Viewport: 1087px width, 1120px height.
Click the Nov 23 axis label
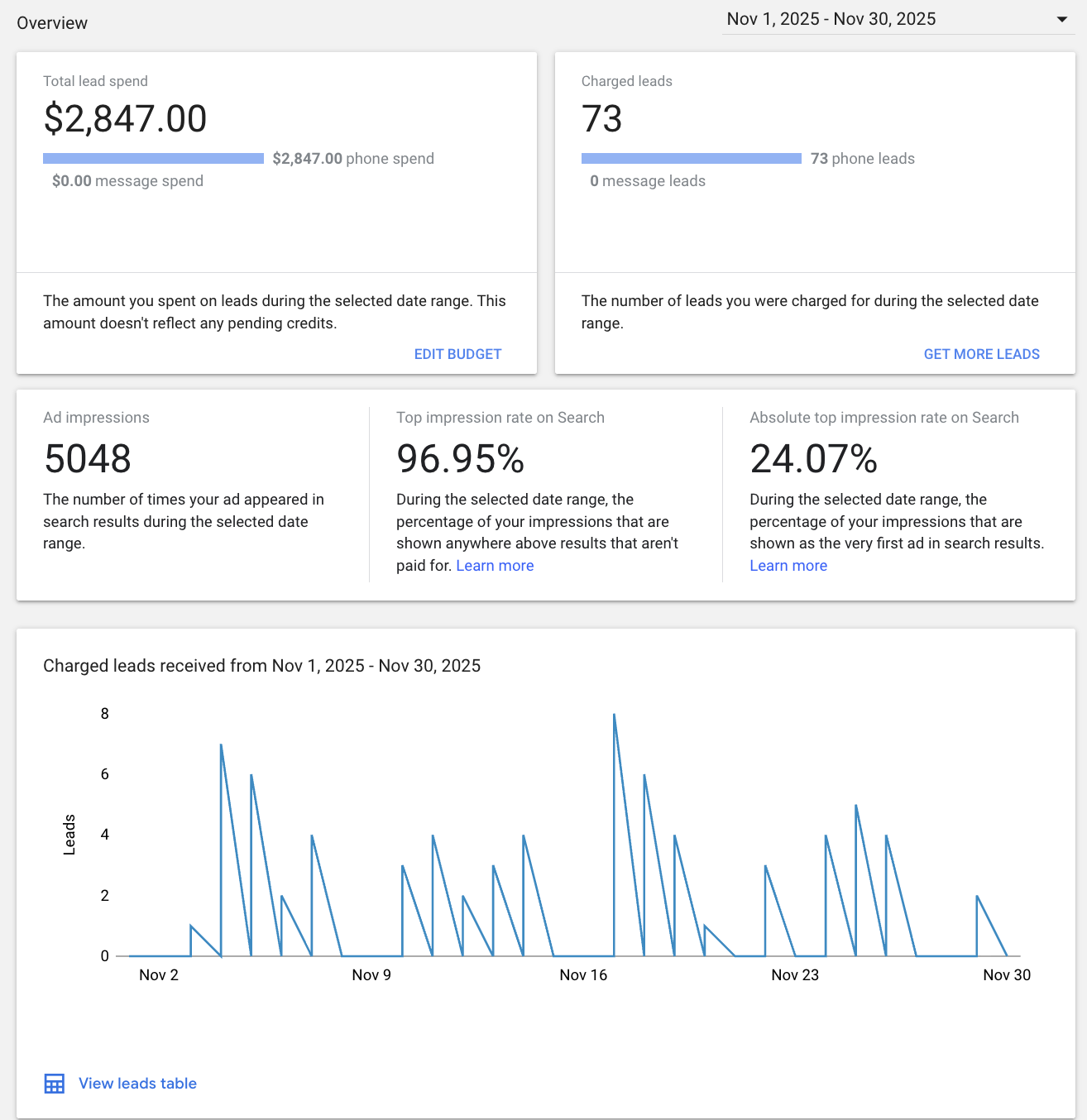(795, 975)
